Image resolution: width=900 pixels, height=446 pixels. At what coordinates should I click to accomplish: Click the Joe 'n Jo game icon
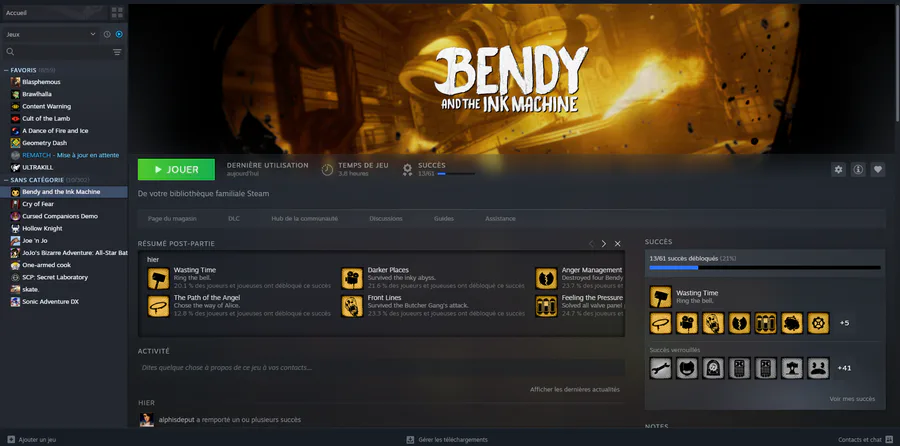[15, 241]
